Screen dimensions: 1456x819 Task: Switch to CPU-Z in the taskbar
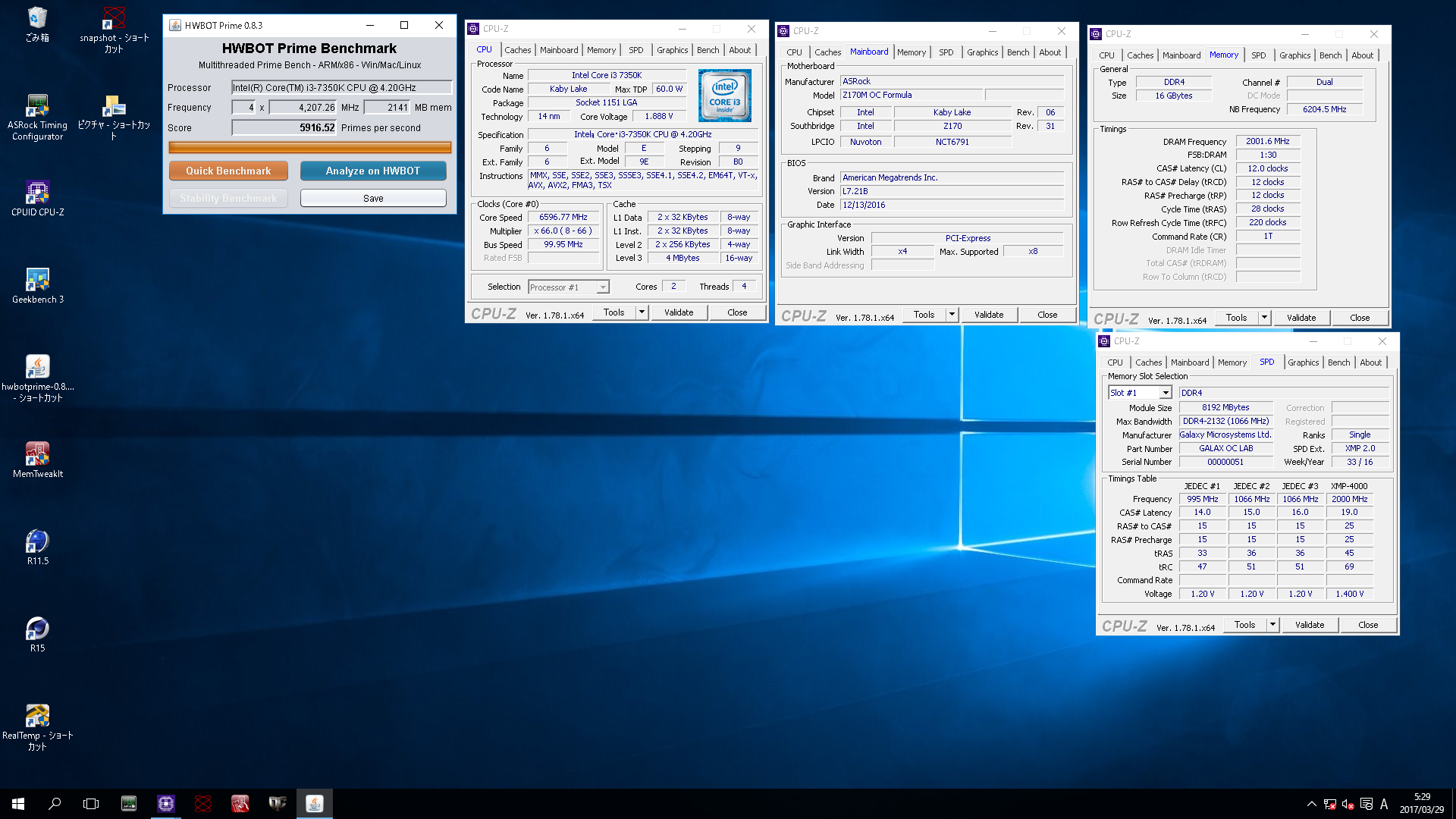[x=166, y=804]
